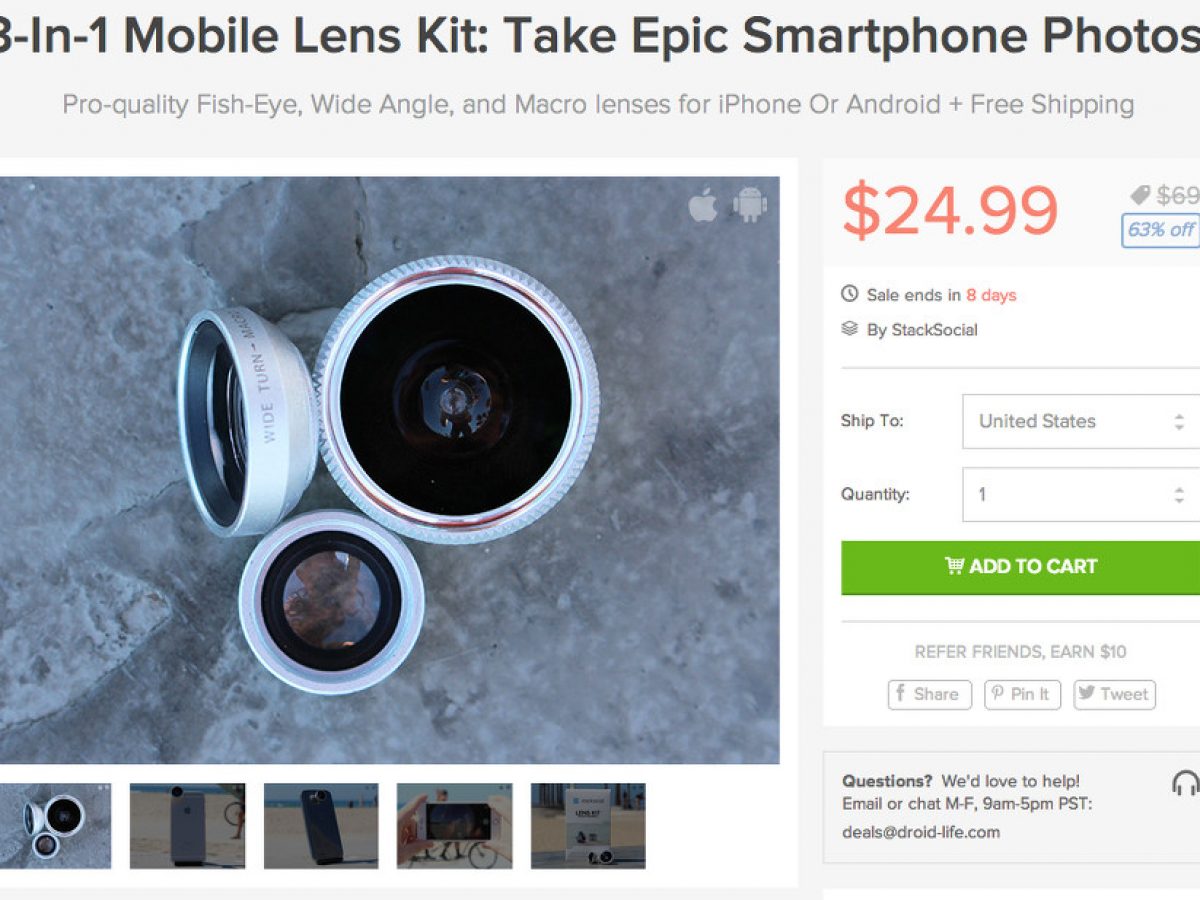Click the Android robot icon on product image

point(750,204)
